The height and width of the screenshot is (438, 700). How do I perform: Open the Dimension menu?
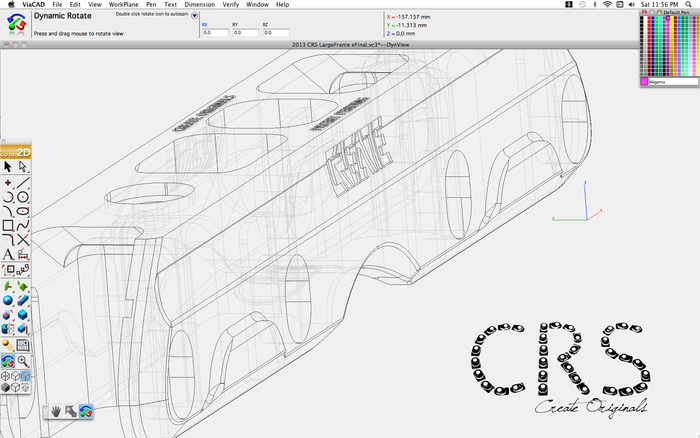point(200,5)
